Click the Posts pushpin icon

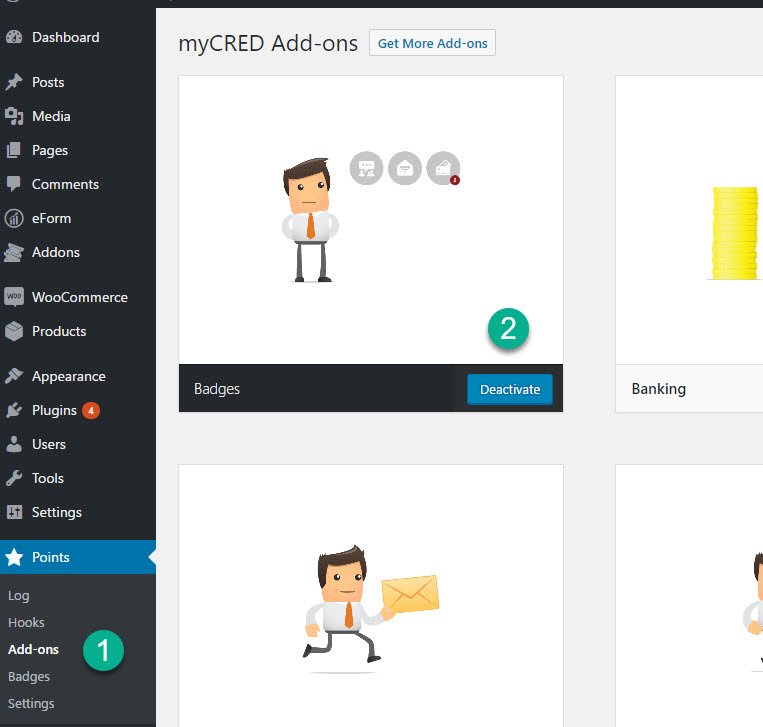tap(14, 82)
